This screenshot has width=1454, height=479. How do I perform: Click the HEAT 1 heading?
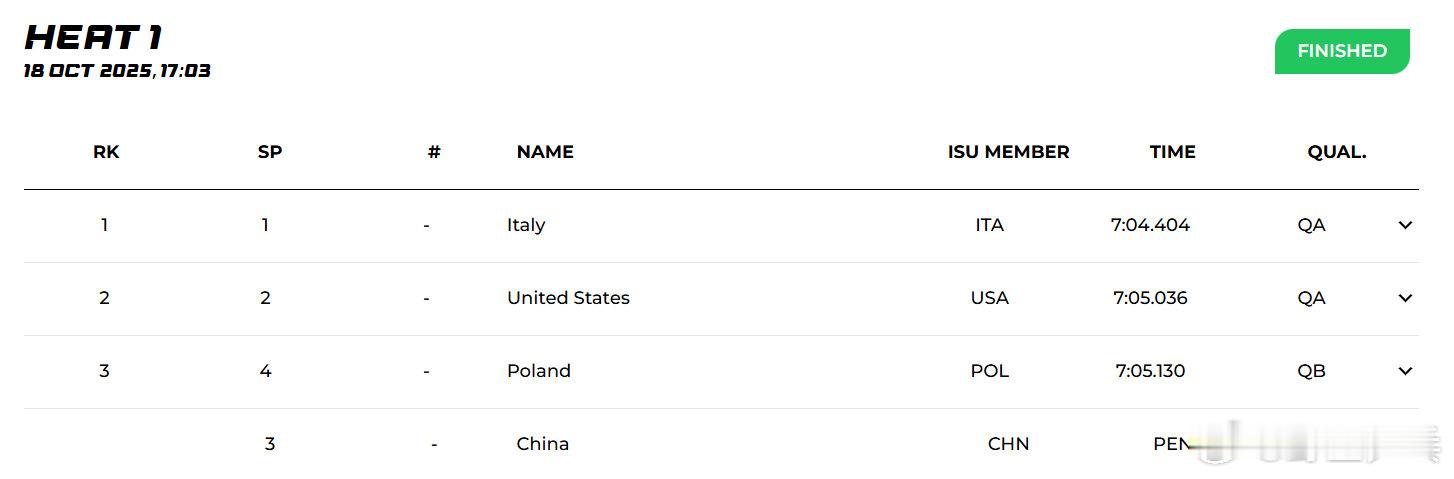point(93,38)
